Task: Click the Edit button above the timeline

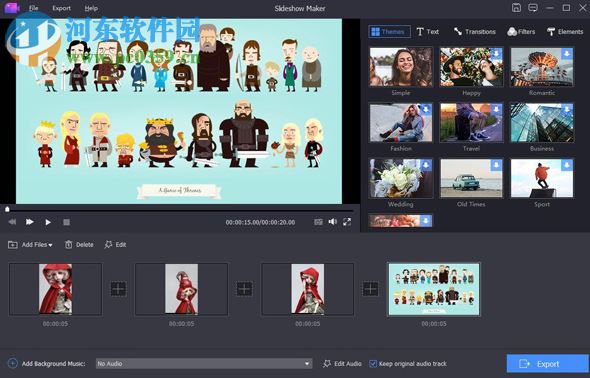Action: click(115, 244)
